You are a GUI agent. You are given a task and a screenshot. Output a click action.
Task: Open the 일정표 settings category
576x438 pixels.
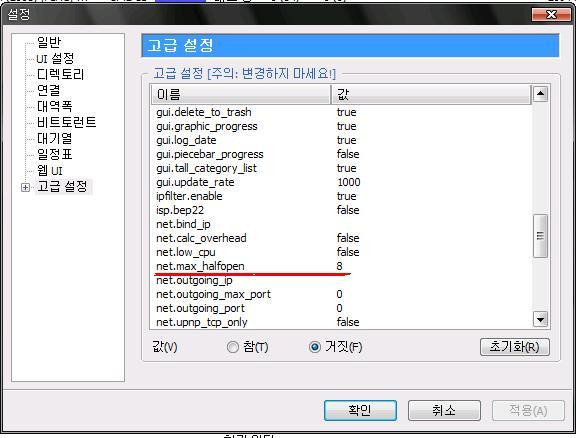coord(55,154)
